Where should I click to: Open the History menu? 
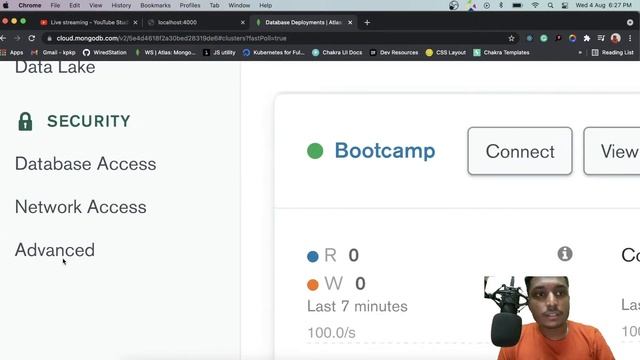tap(121, 5)
